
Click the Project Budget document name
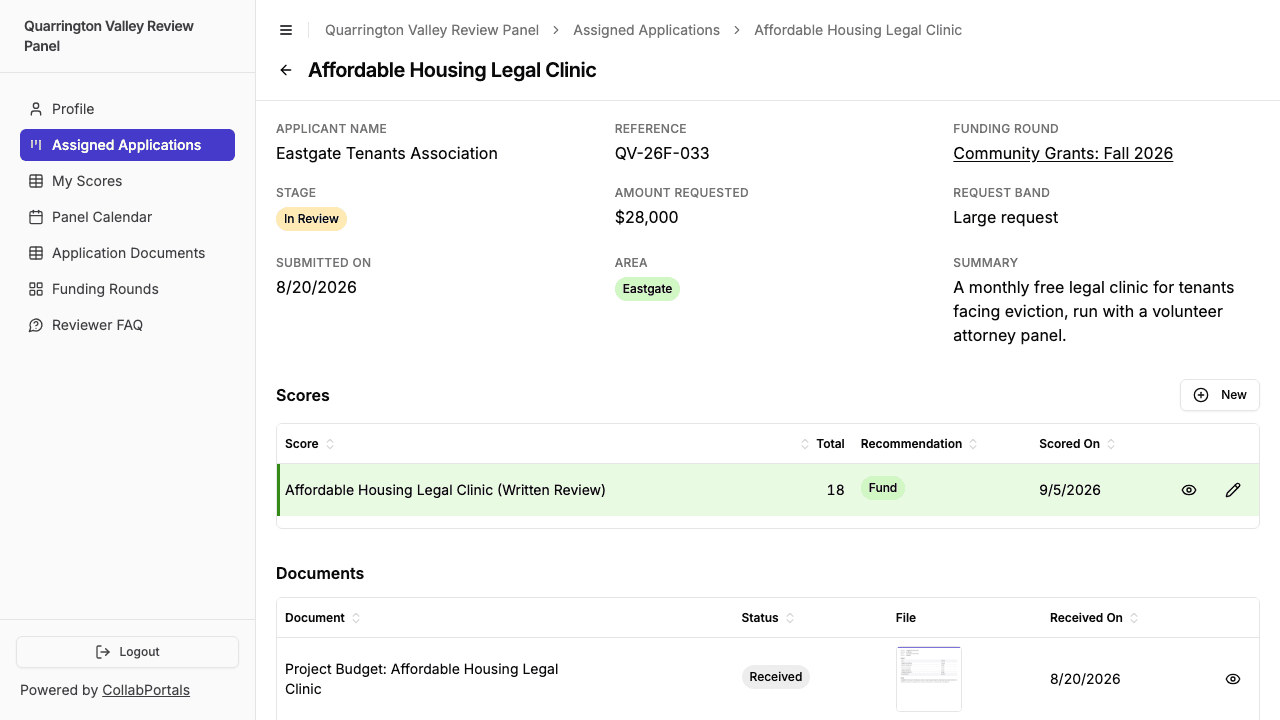[422, 679]
